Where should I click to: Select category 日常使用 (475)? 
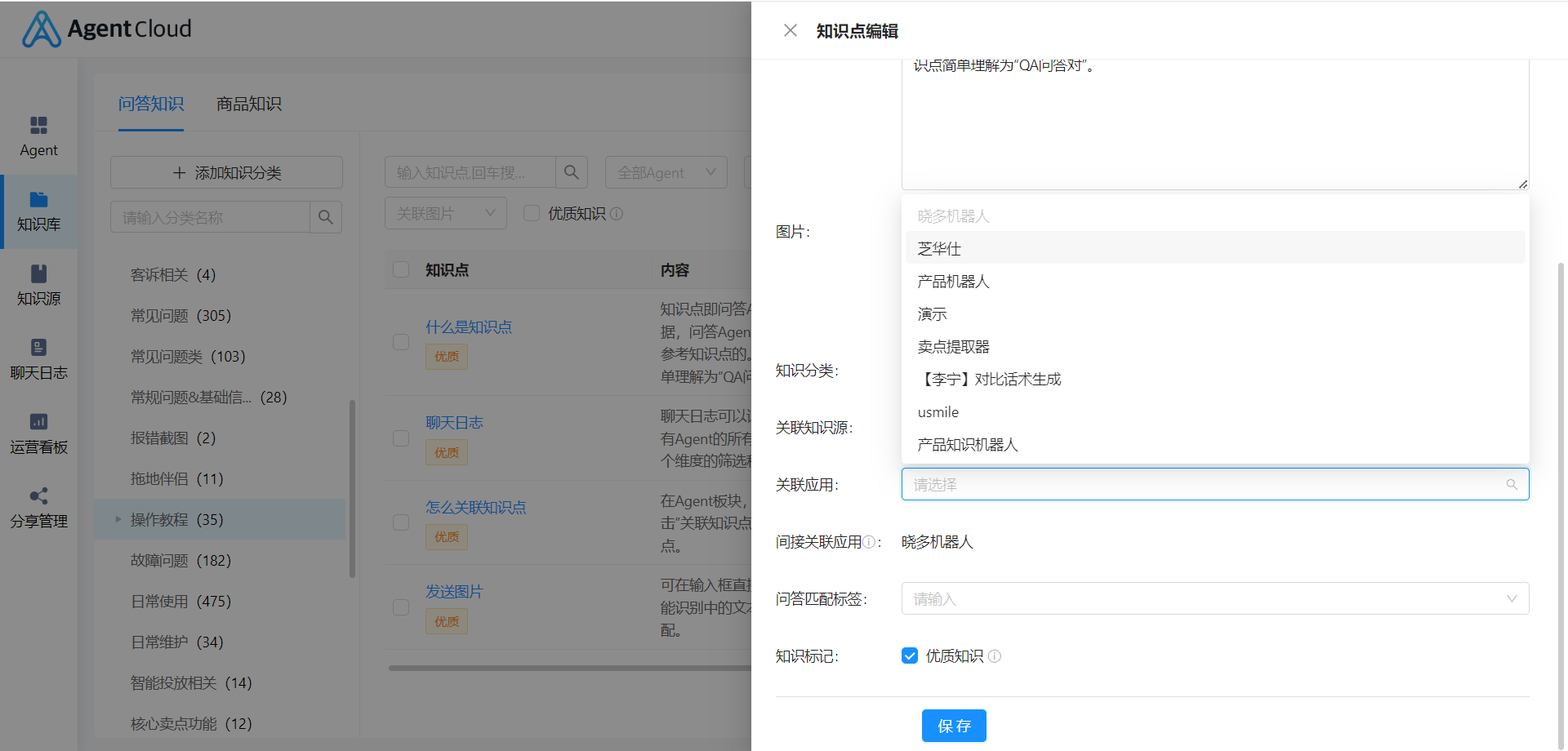(180, 601)
